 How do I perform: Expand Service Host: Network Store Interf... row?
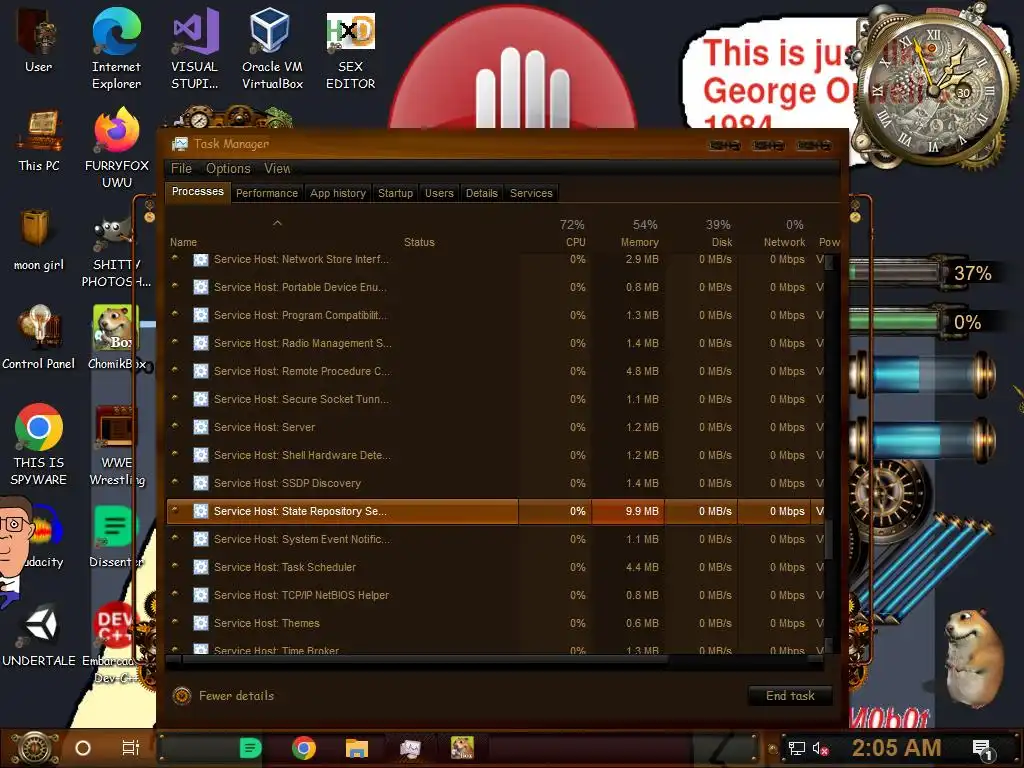175,259
